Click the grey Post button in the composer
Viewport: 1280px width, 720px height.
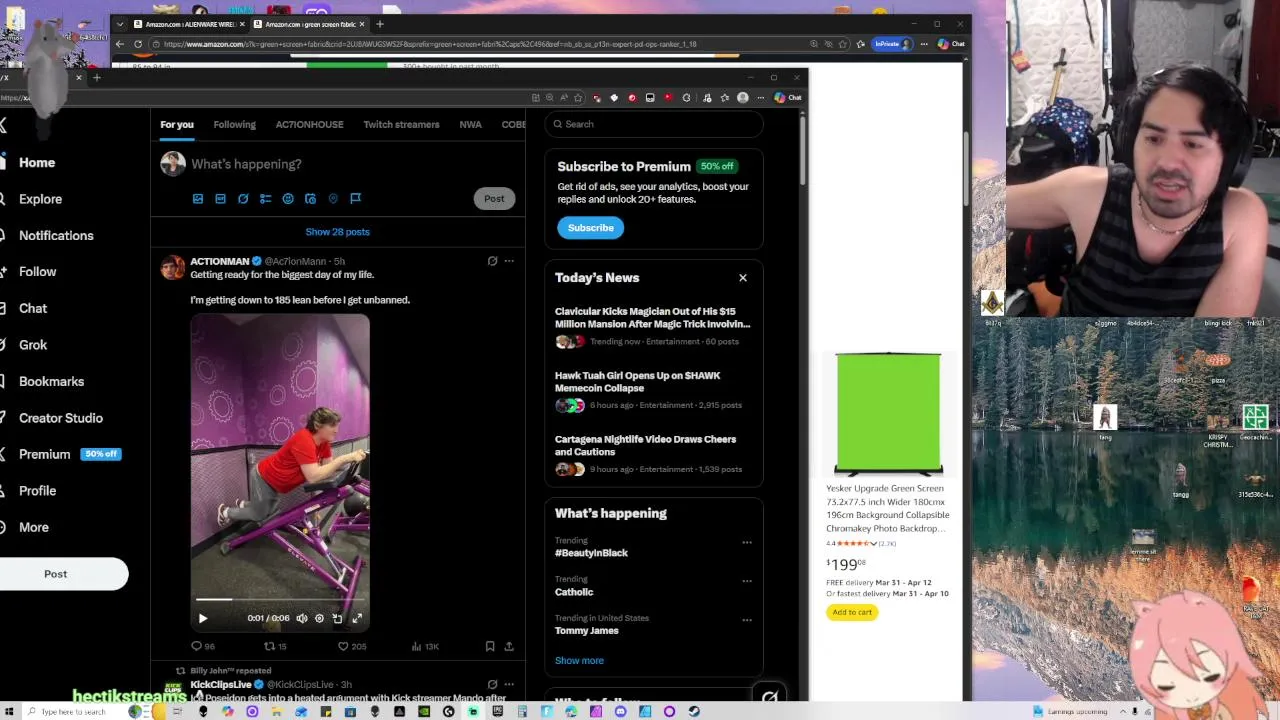494,198
